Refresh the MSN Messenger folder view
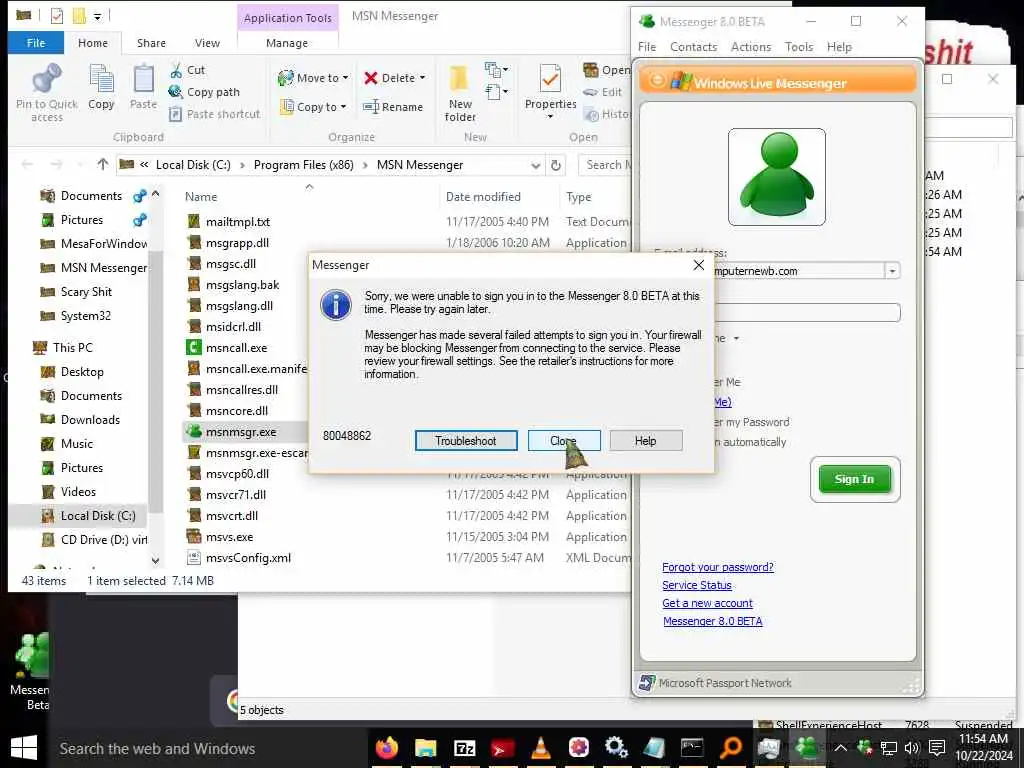The width and height of the screenshot is (1024, 768). pos(556,165)
